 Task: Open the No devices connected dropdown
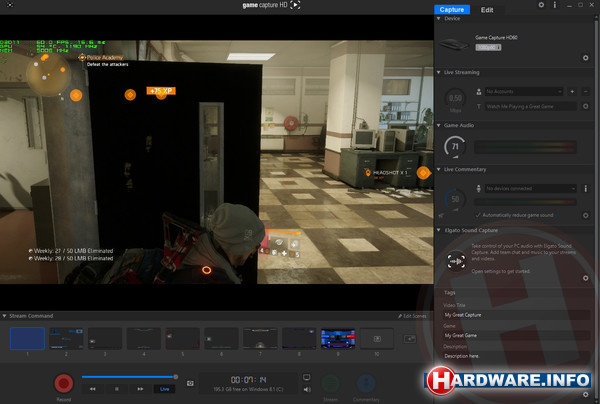(x=530, y=189)
